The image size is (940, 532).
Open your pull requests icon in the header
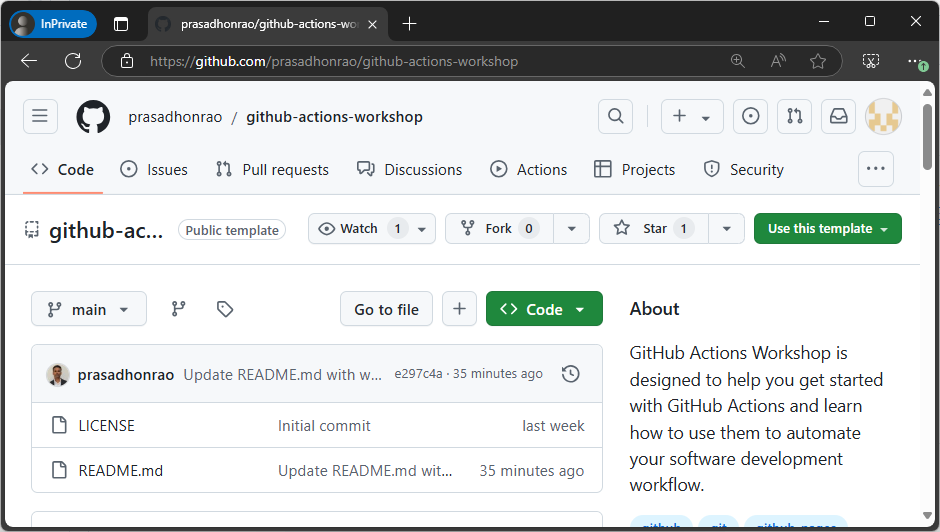pyautogui.click(x=794, y=116)
